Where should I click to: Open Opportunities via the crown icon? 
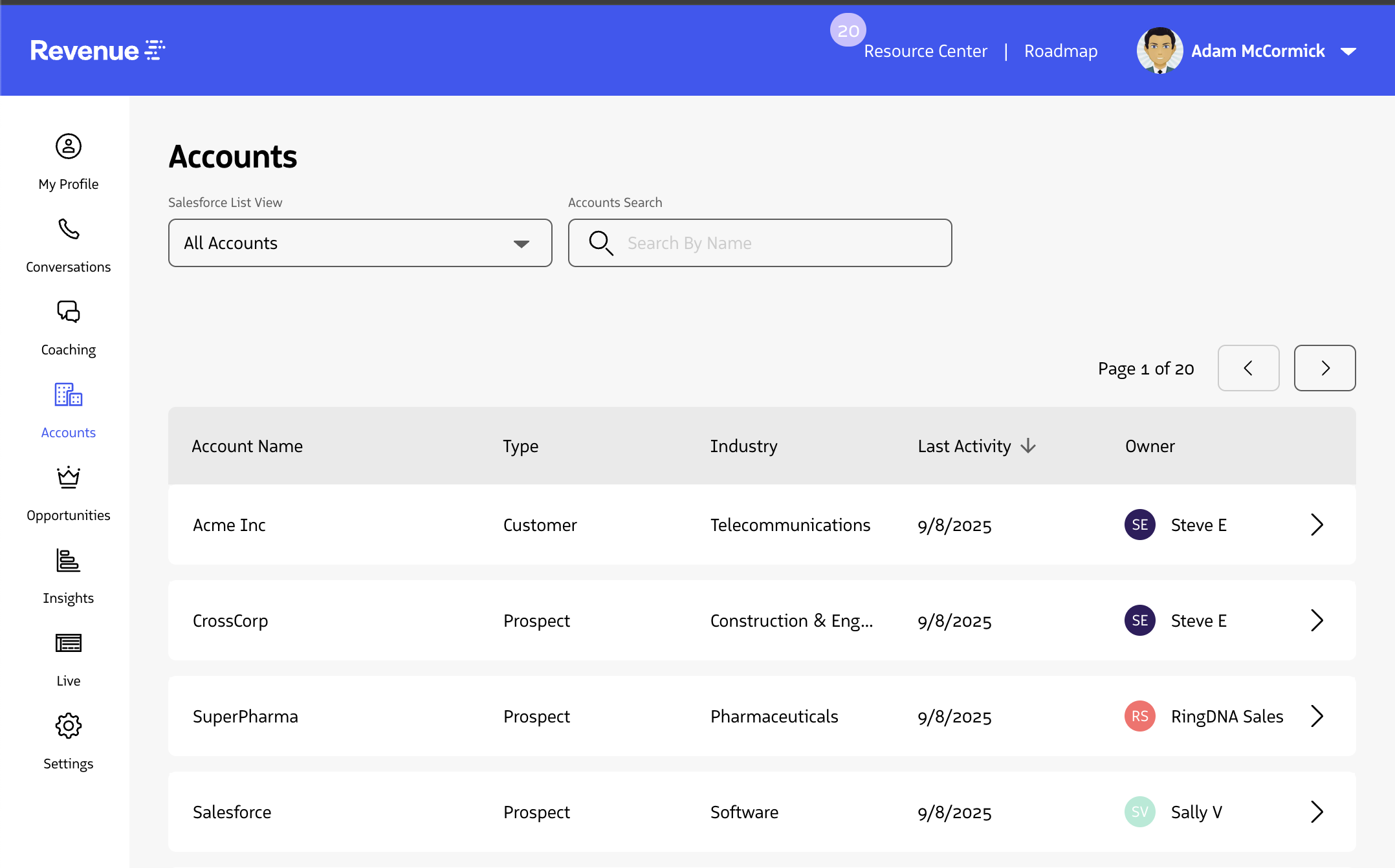click(x=68, y=477)
